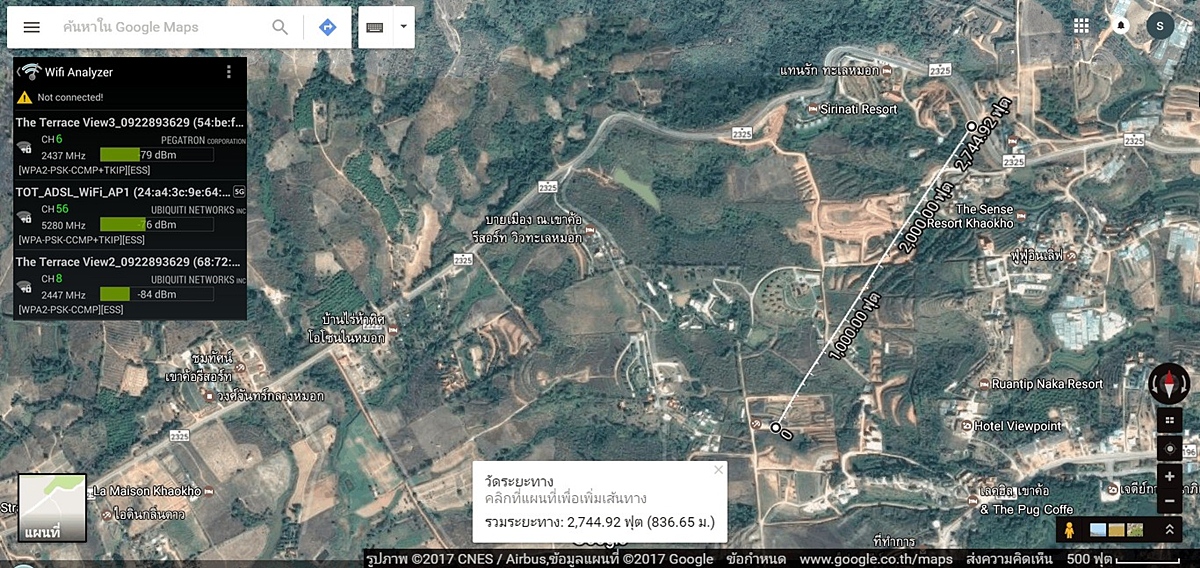Click the ภูผู้อันเลิฟ place label
1200x568 pixels.
[x=1036, y=256]
